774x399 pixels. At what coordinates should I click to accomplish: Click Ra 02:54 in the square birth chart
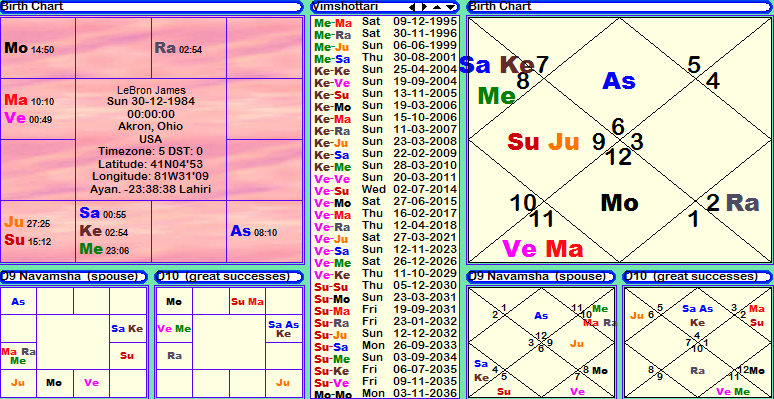[x=178, y=48]
